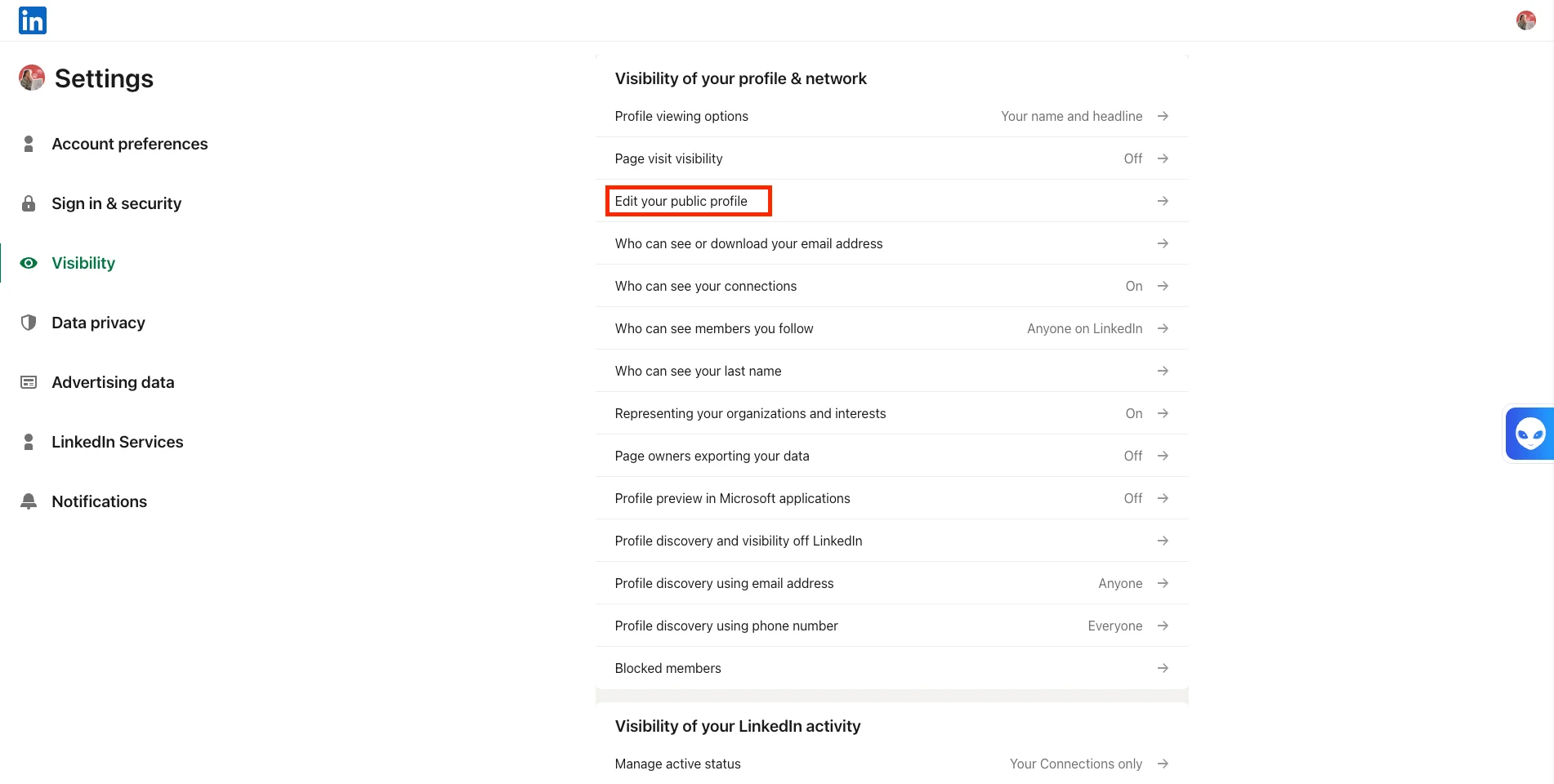Screen dimensions: 1554x784
Task: Open Who can see your connections
Action: [891, 286]
